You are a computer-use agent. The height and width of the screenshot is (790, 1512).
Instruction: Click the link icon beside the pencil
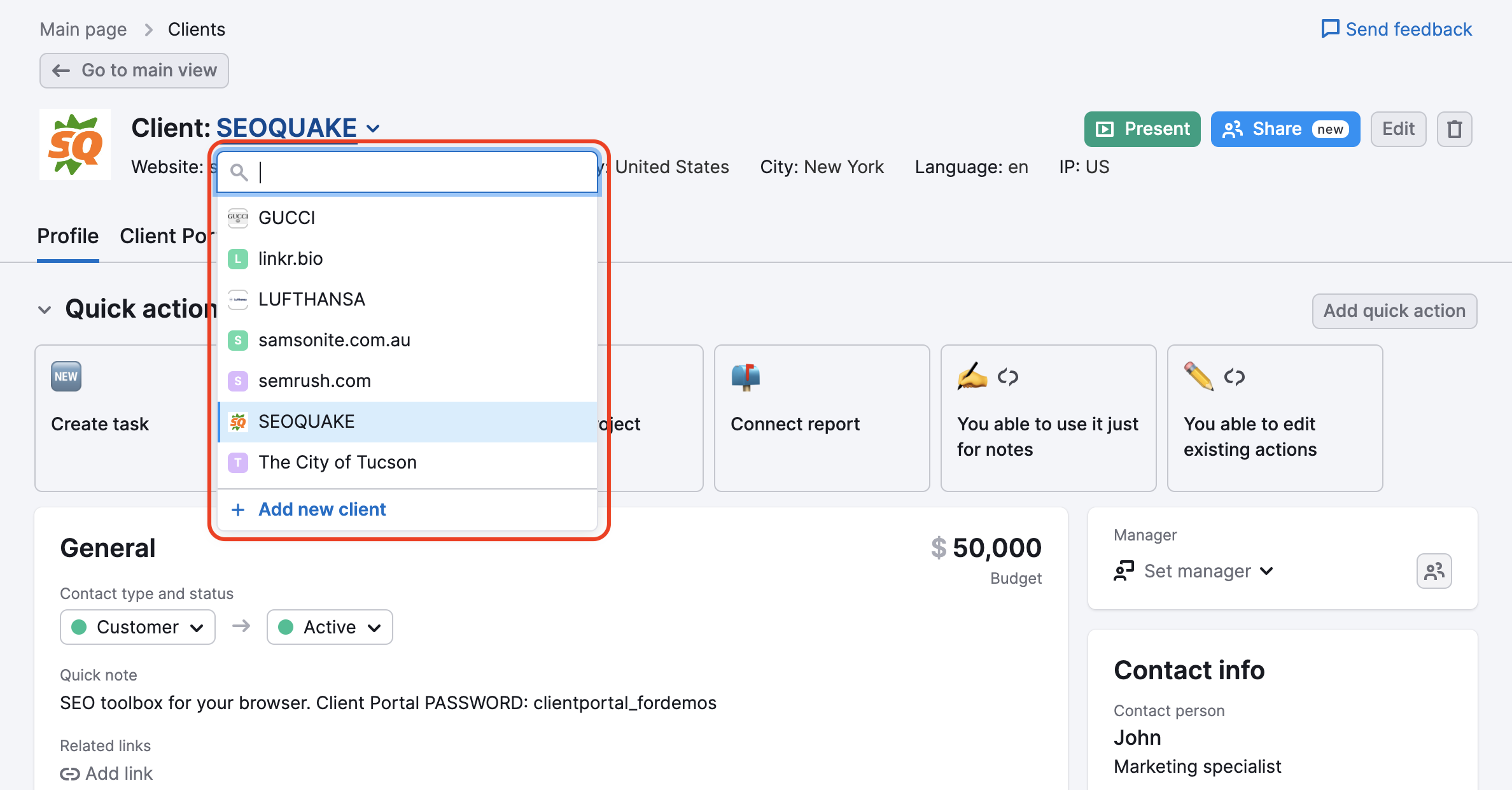point(1235,377)
